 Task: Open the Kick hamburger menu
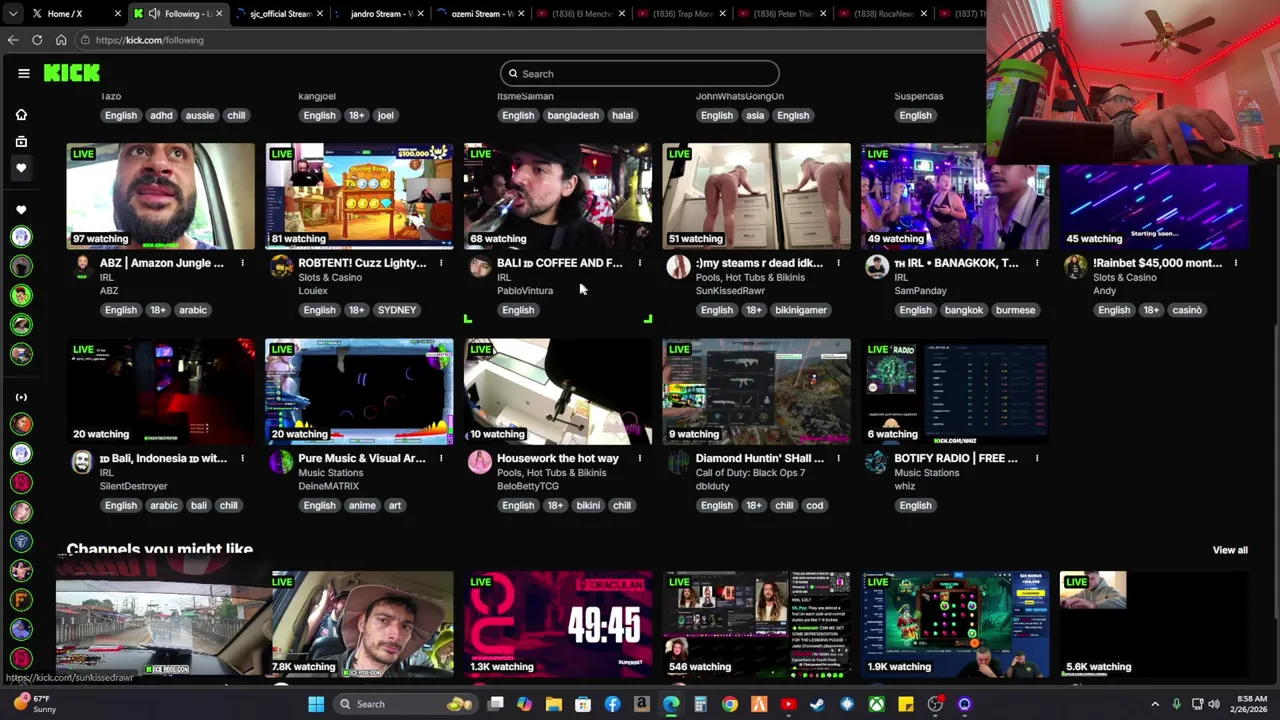23,73
